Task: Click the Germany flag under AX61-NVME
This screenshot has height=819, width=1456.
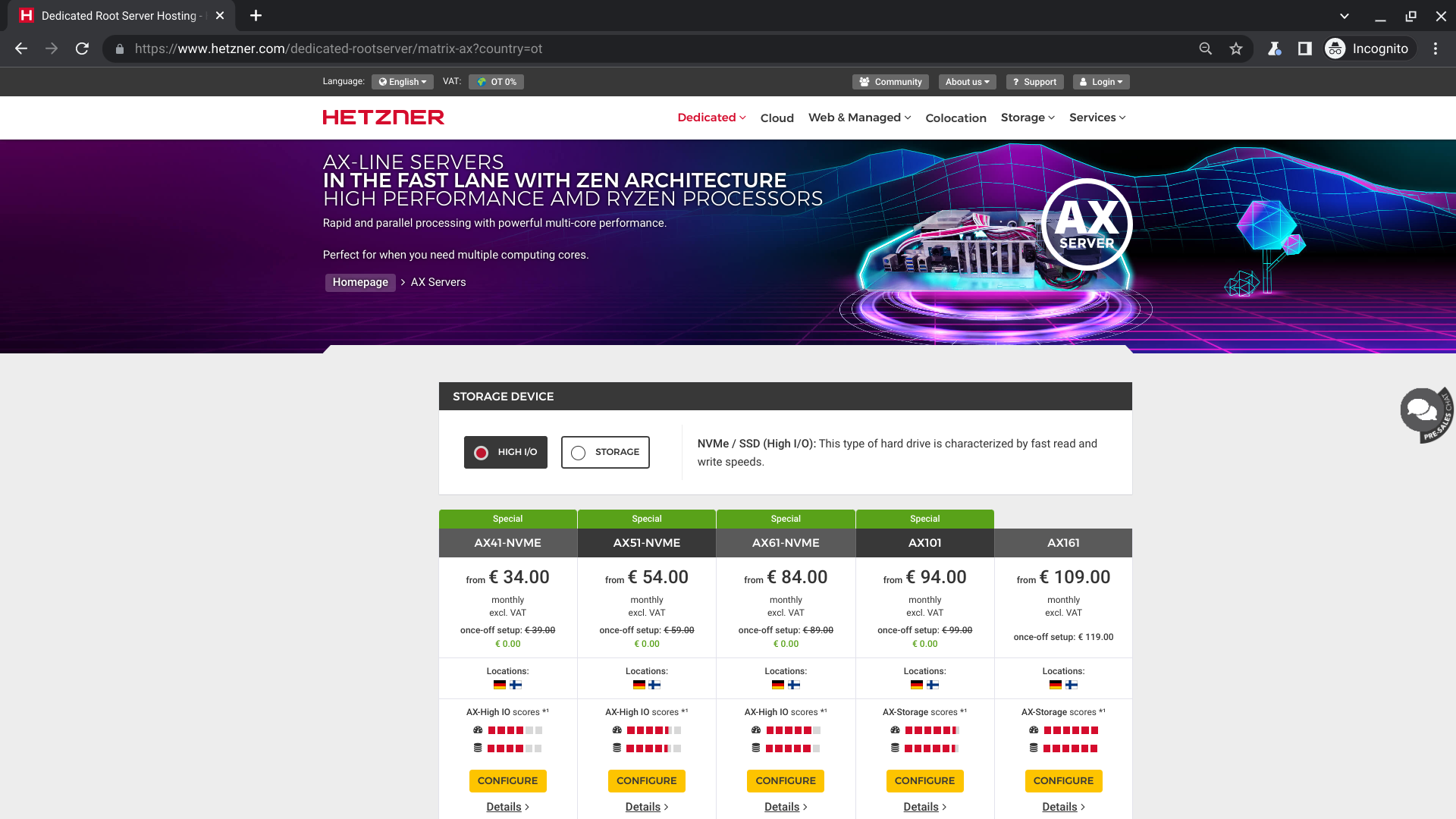Action: (778, 685)
